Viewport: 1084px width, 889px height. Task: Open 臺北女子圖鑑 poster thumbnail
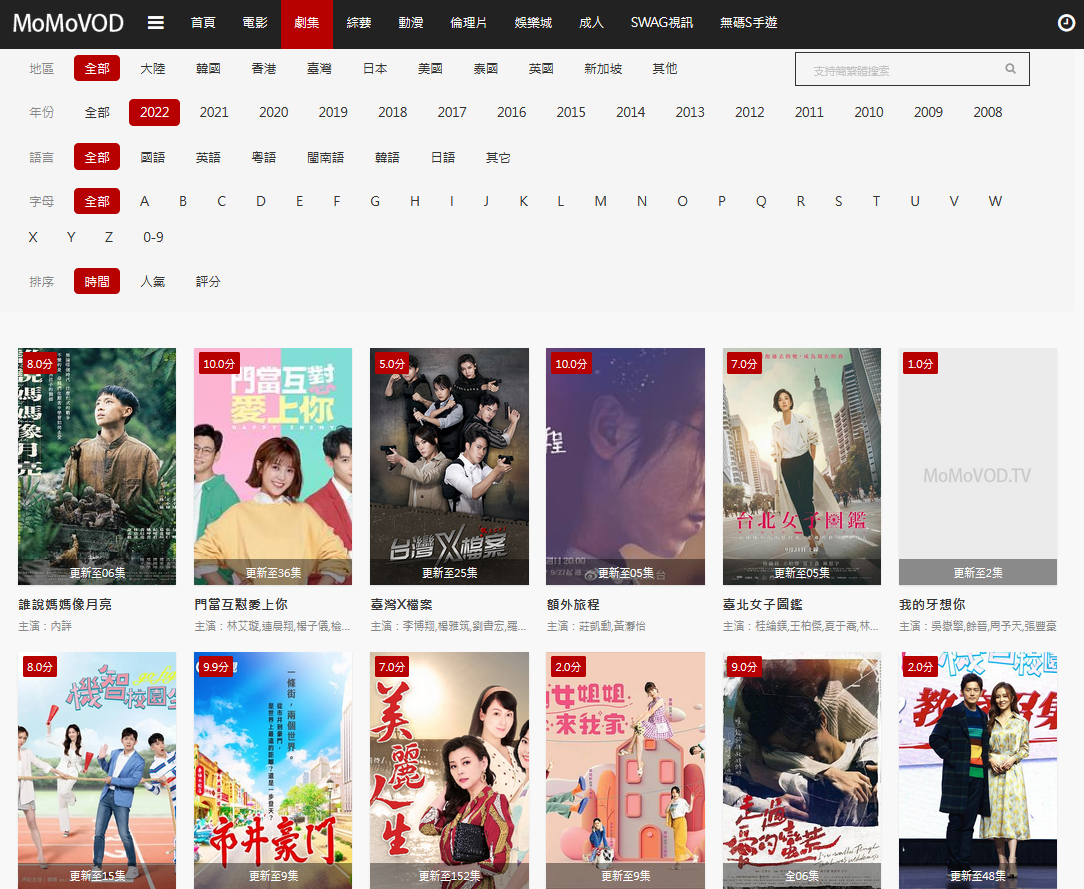click(802, 467)
